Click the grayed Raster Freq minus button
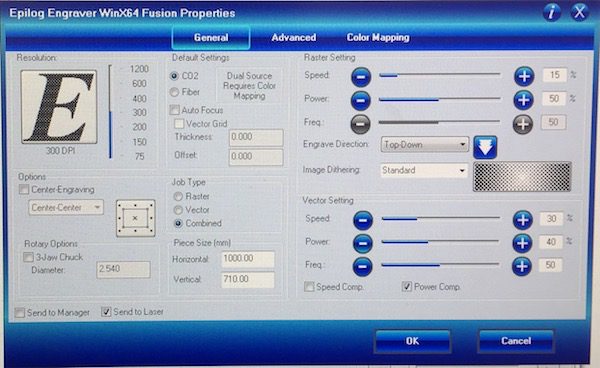 [x=360, y=124]
